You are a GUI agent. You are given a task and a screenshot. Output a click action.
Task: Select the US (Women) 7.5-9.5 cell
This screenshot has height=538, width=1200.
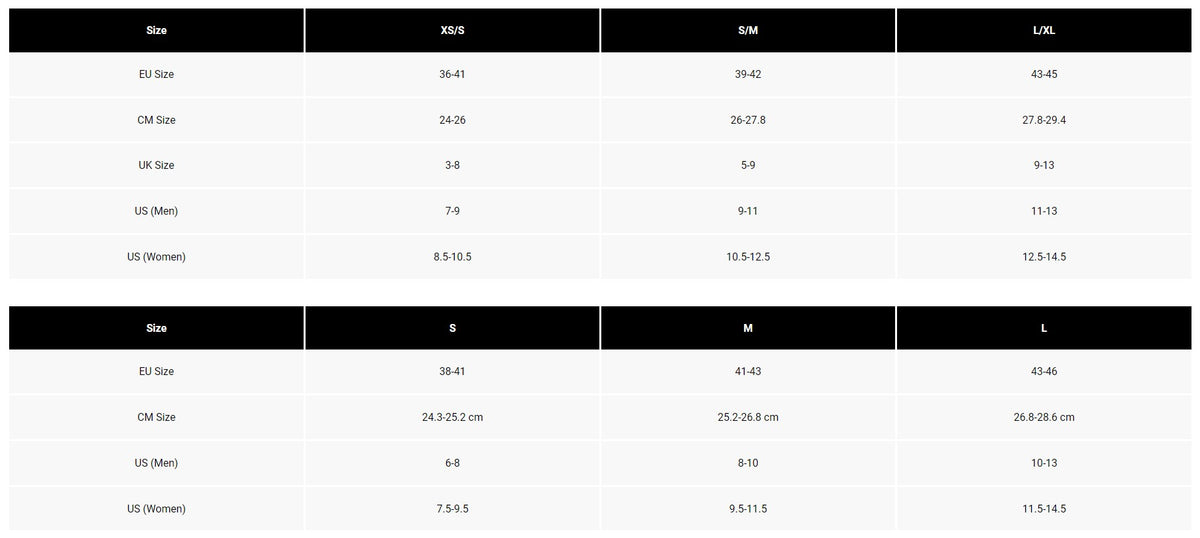point(452,509)
